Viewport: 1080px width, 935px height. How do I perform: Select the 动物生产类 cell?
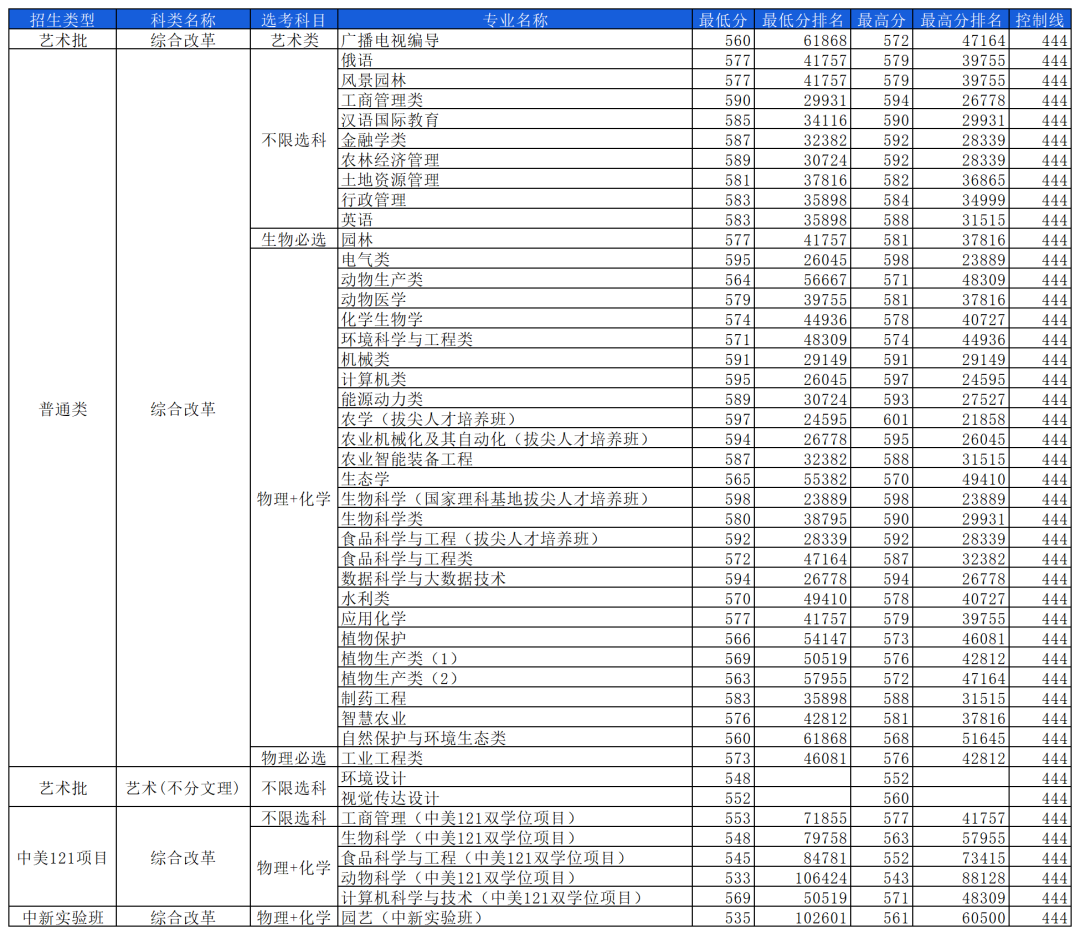(515, 280)
